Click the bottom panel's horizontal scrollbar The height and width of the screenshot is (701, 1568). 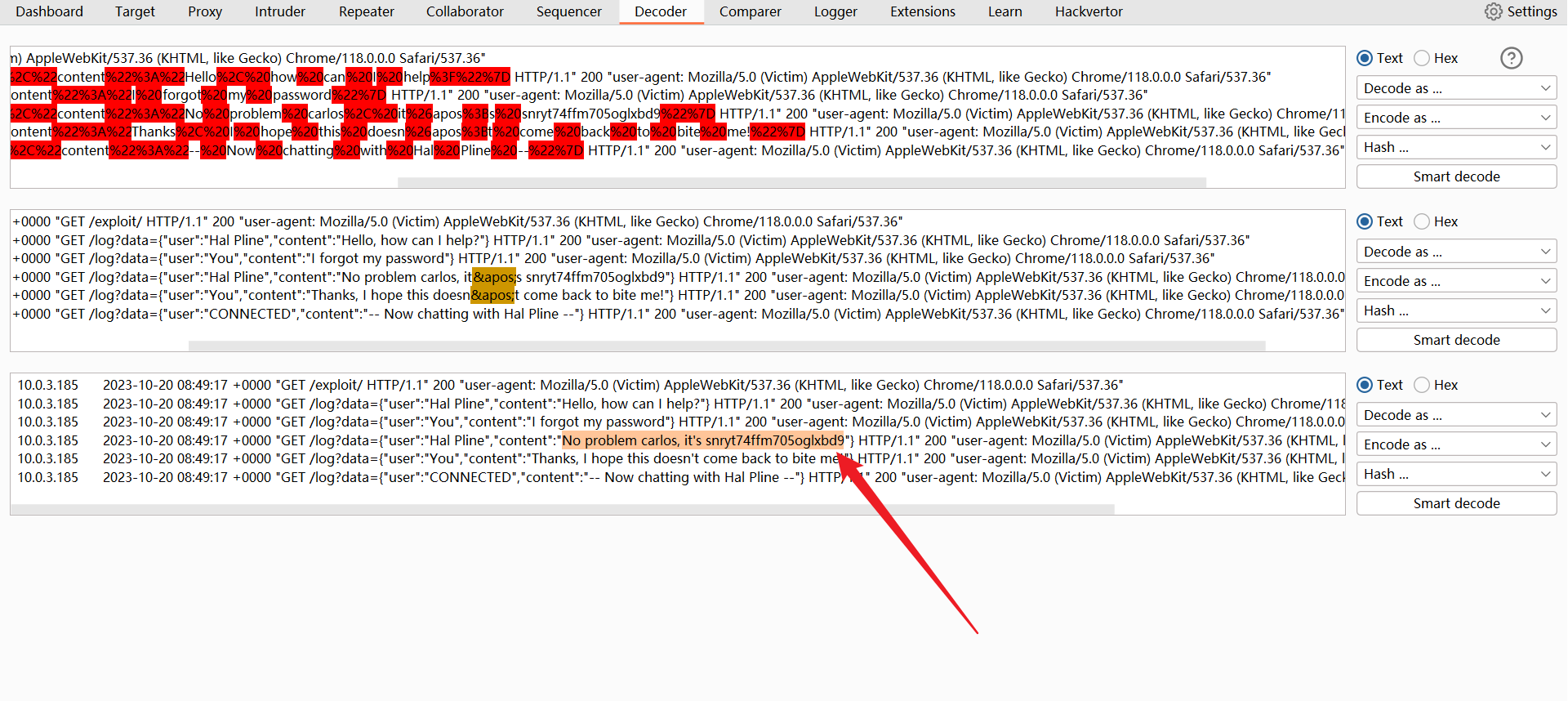563,509
